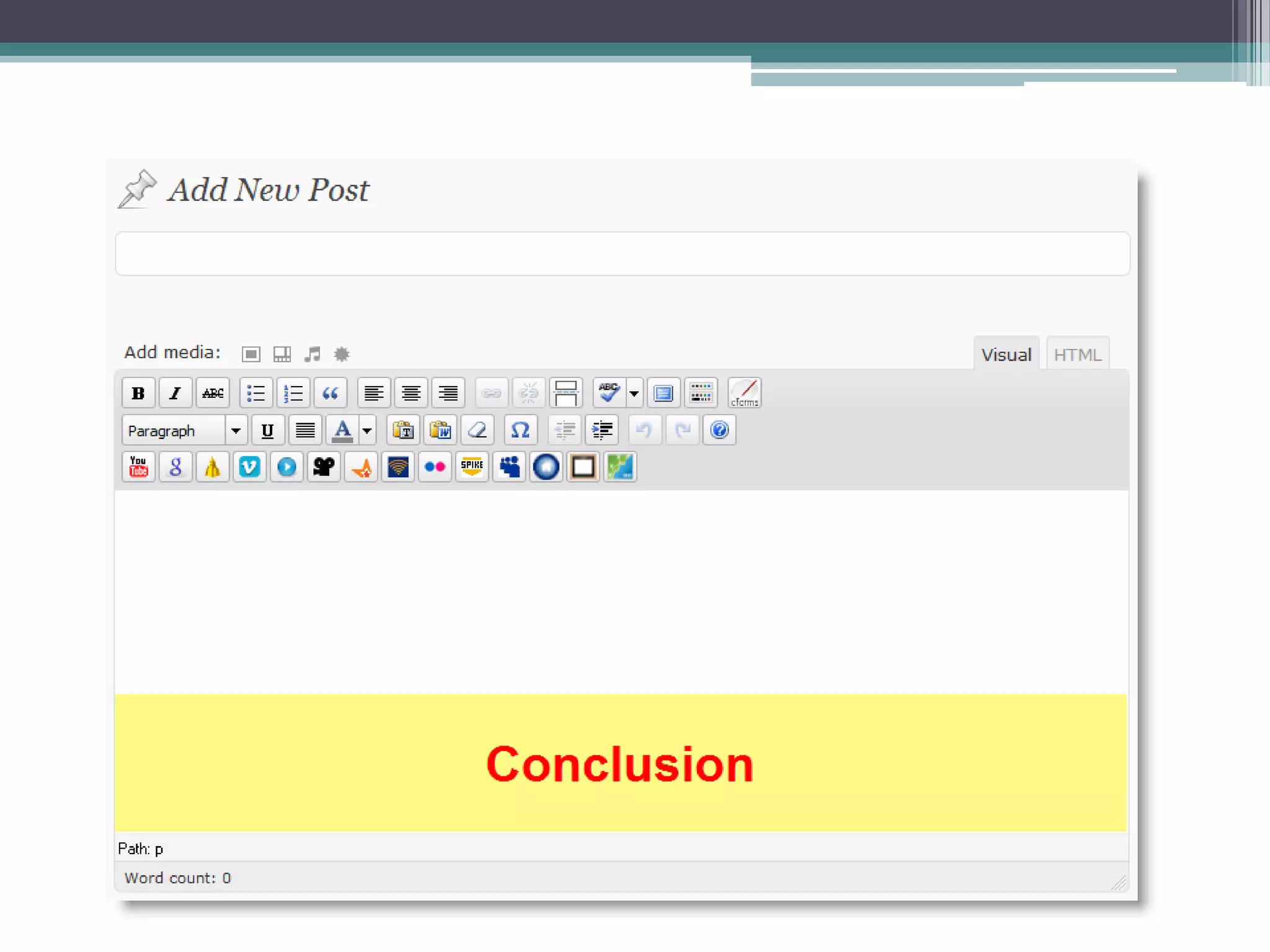This screenshot has height=952, width=1270.
Task: Insert the More tag page break
Action: coord(566,393)
